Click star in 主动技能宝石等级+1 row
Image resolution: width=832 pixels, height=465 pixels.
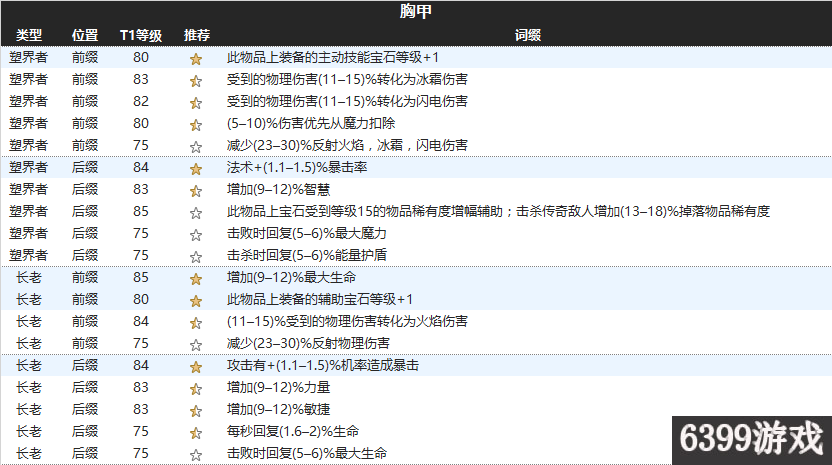click(x=196, y=59)
